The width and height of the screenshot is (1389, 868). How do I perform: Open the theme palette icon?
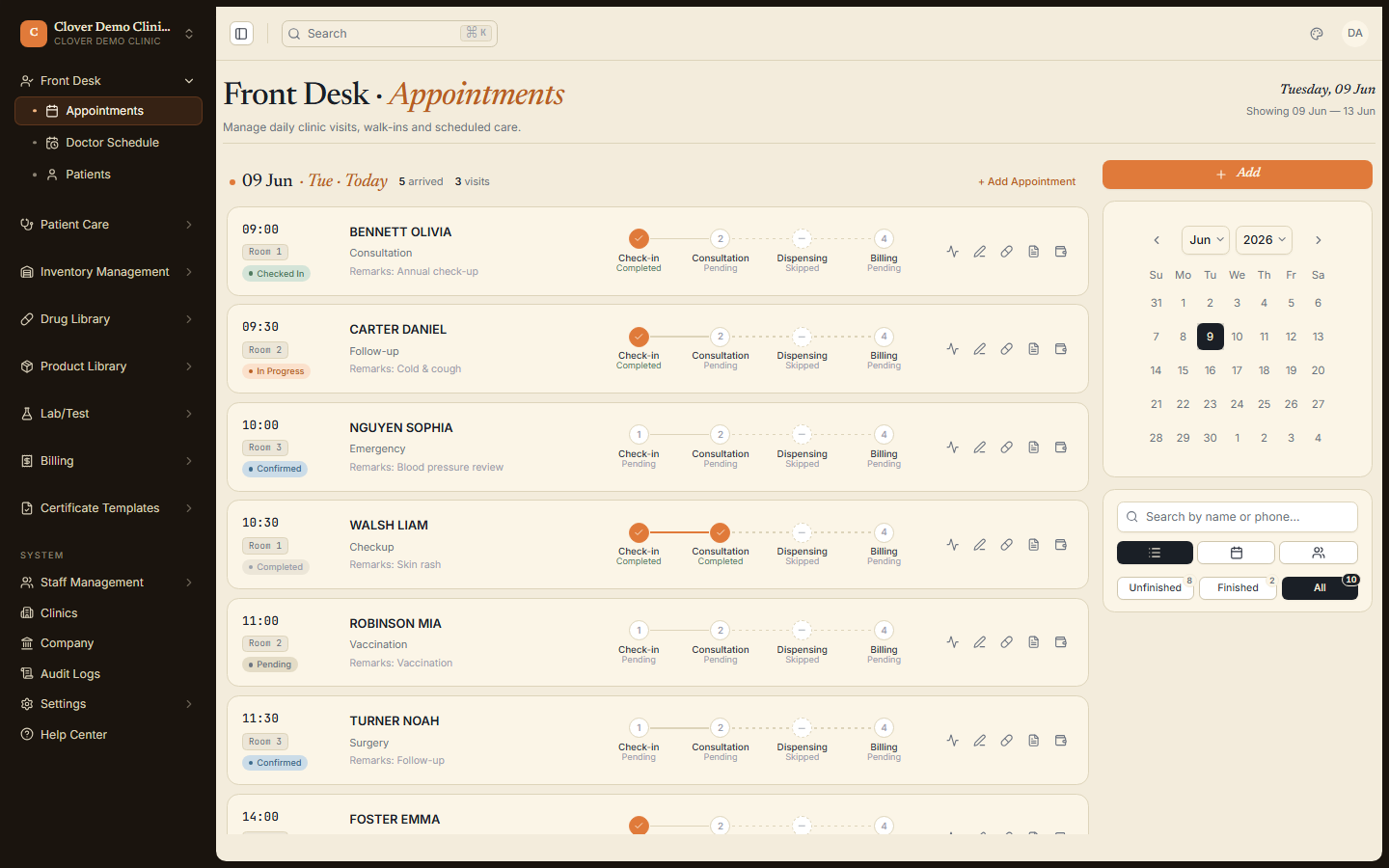pyautogui.click(x=1317, y=34)
